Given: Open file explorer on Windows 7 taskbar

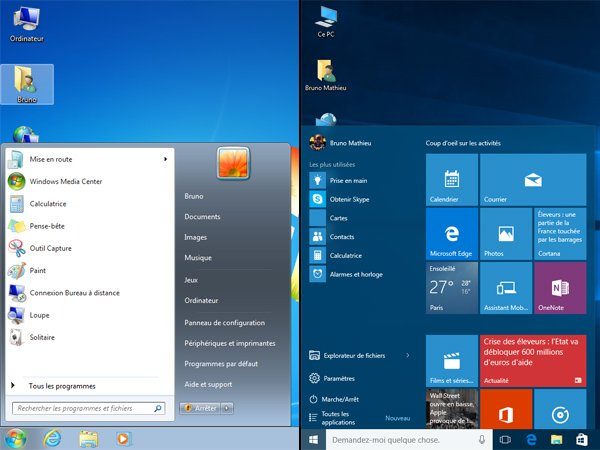Looking at the screenshot, I should tap(88, 439).
